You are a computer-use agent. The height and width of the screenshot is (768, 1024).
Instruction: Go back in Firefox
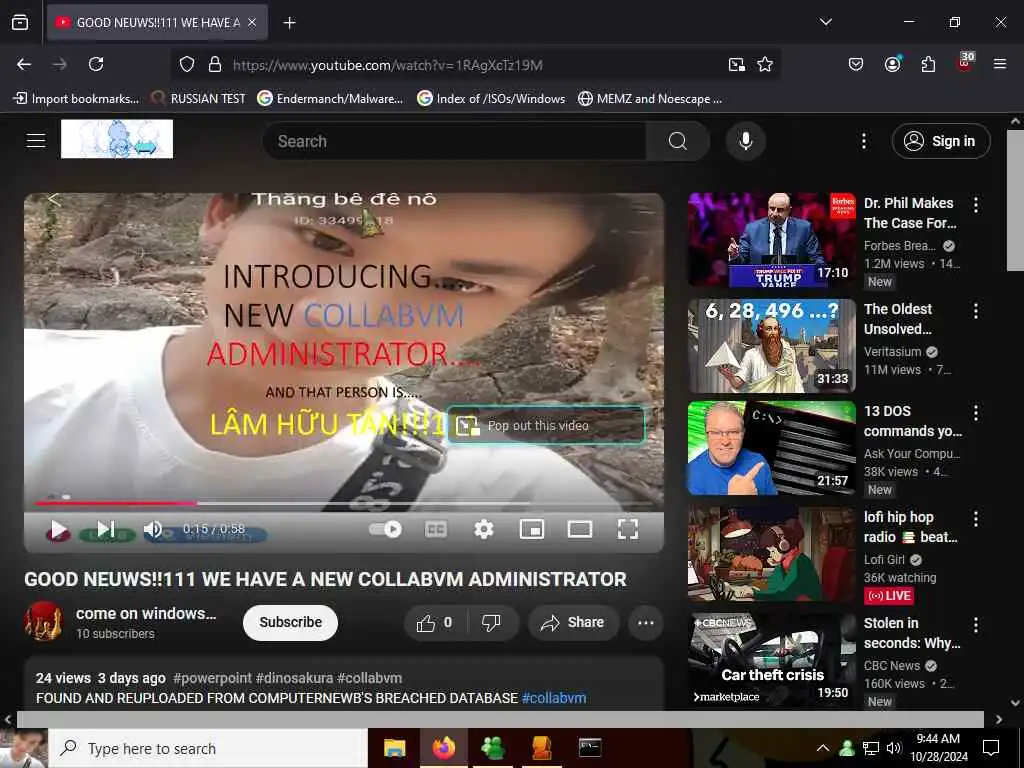pos(24,64)
